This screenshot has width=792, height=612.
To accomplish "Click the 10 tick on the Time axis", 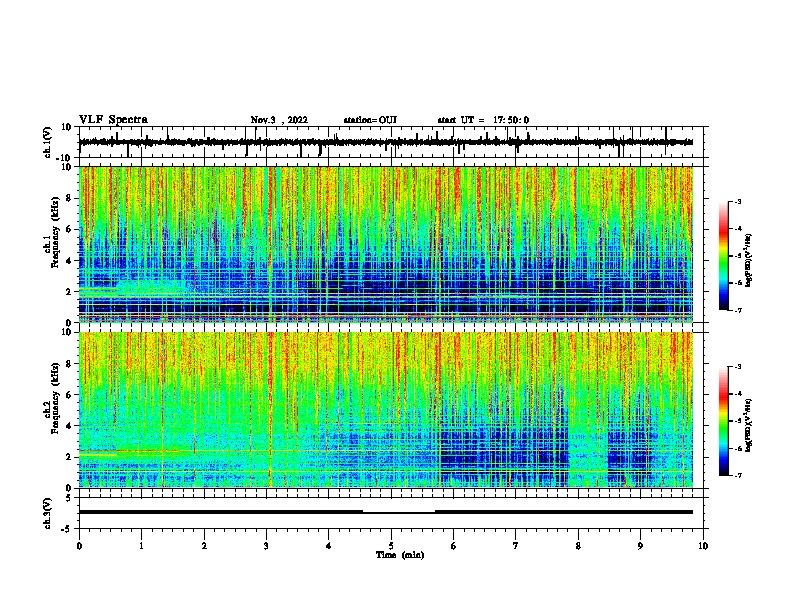I will (x=703, y=546).
